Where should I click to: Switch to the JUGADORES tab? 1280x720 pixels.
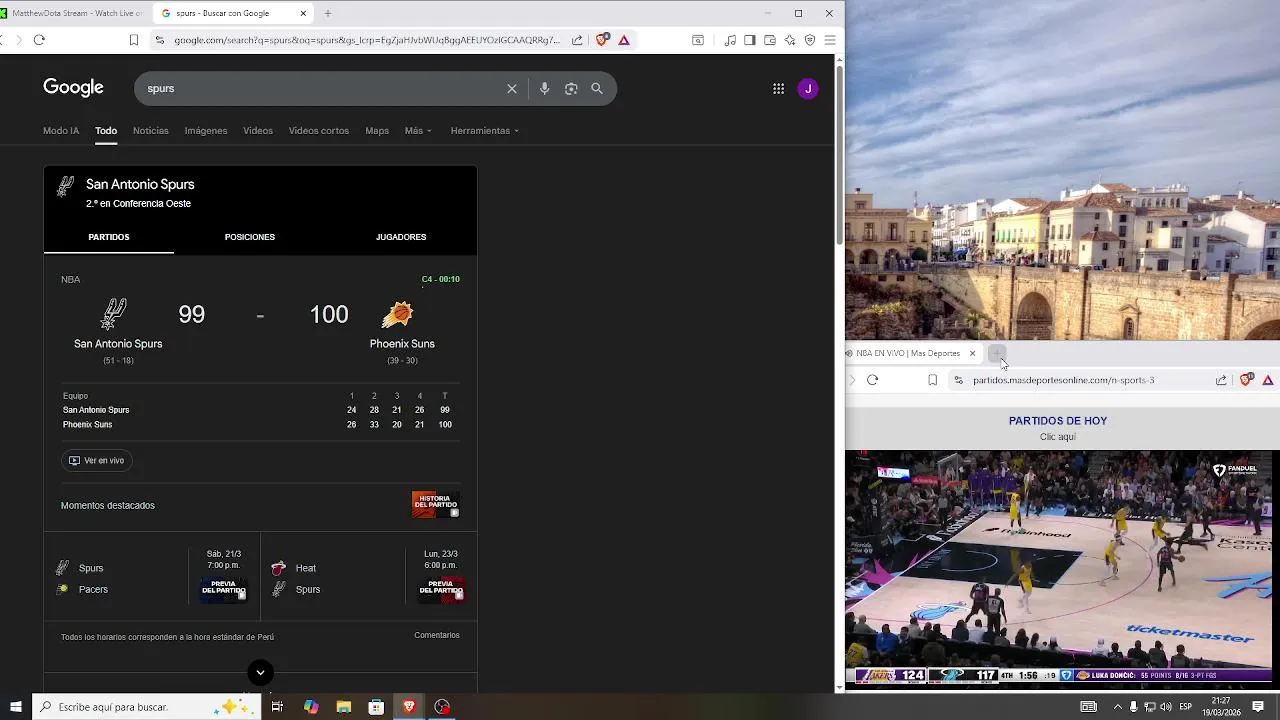click(401, 237)
